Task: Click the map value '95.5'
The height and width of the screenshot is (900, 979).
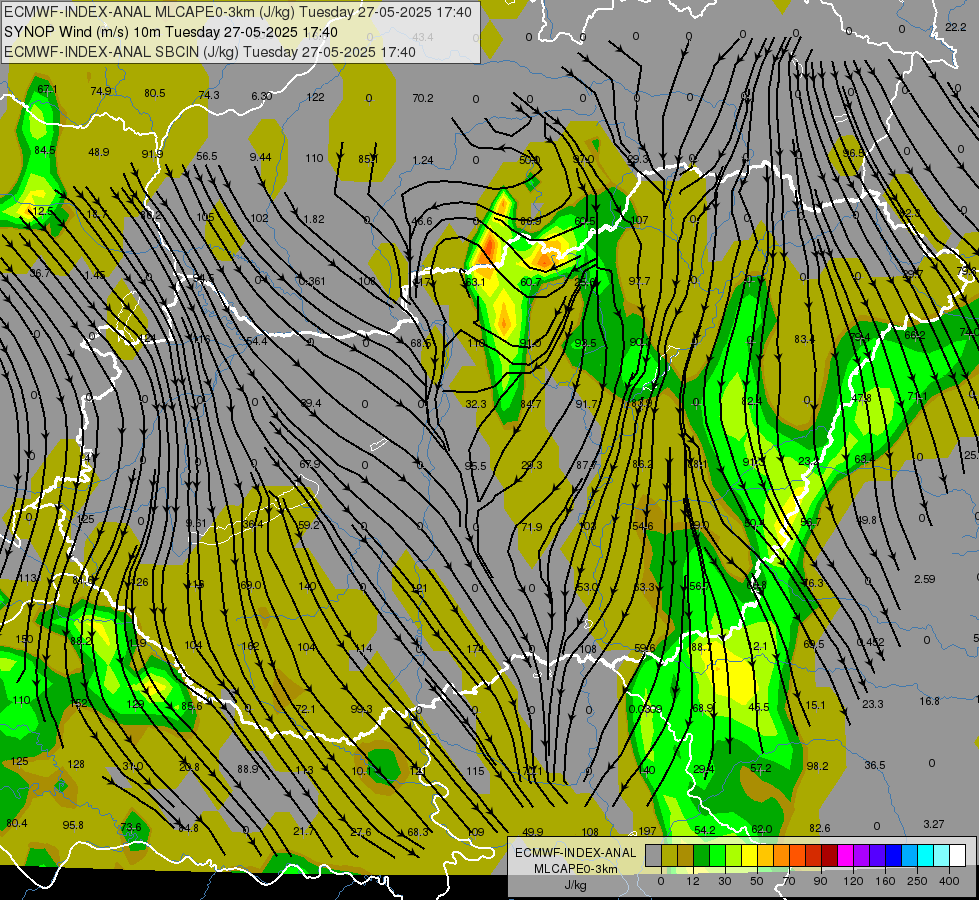Action: pos(475,466)
